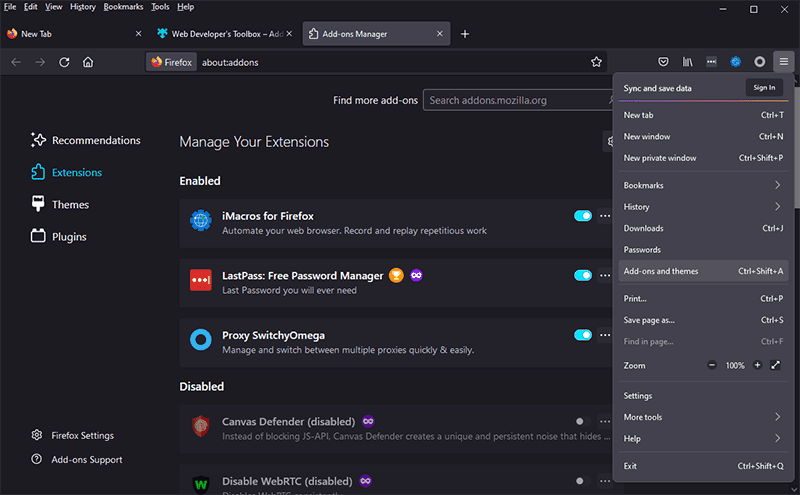Screen dimensions: 800x495
Task: Open the Pocket save icon
Action: pos(663,62)
